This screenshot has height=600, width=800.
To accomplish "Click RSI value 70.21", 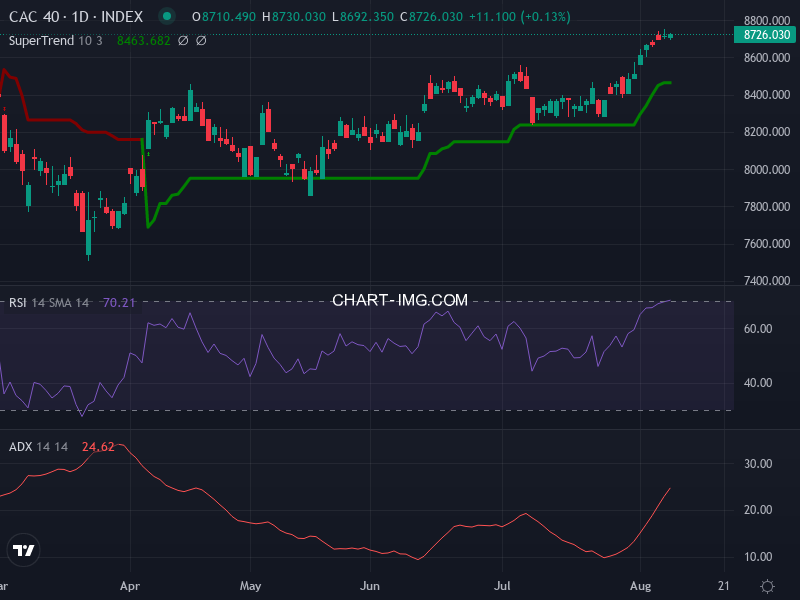I will point(119,303).
